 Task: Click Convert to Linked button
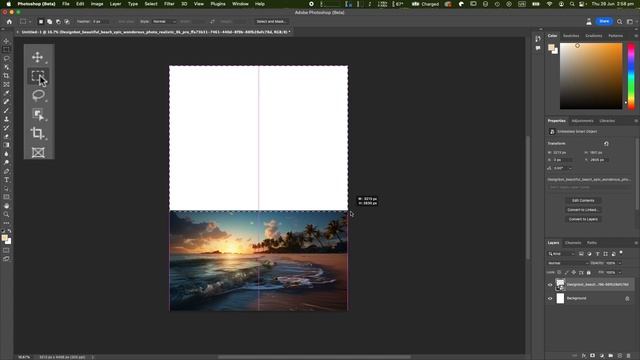pyautogui.click(x=583, y=210)
